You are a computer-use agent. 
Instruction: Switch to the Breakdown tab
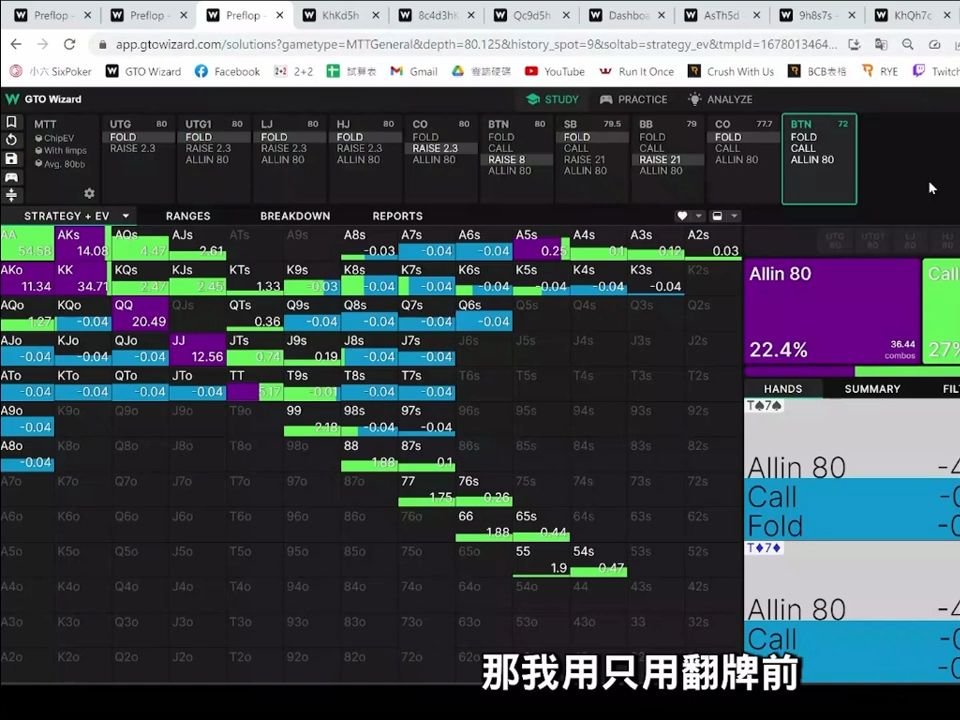pos(295,216)
